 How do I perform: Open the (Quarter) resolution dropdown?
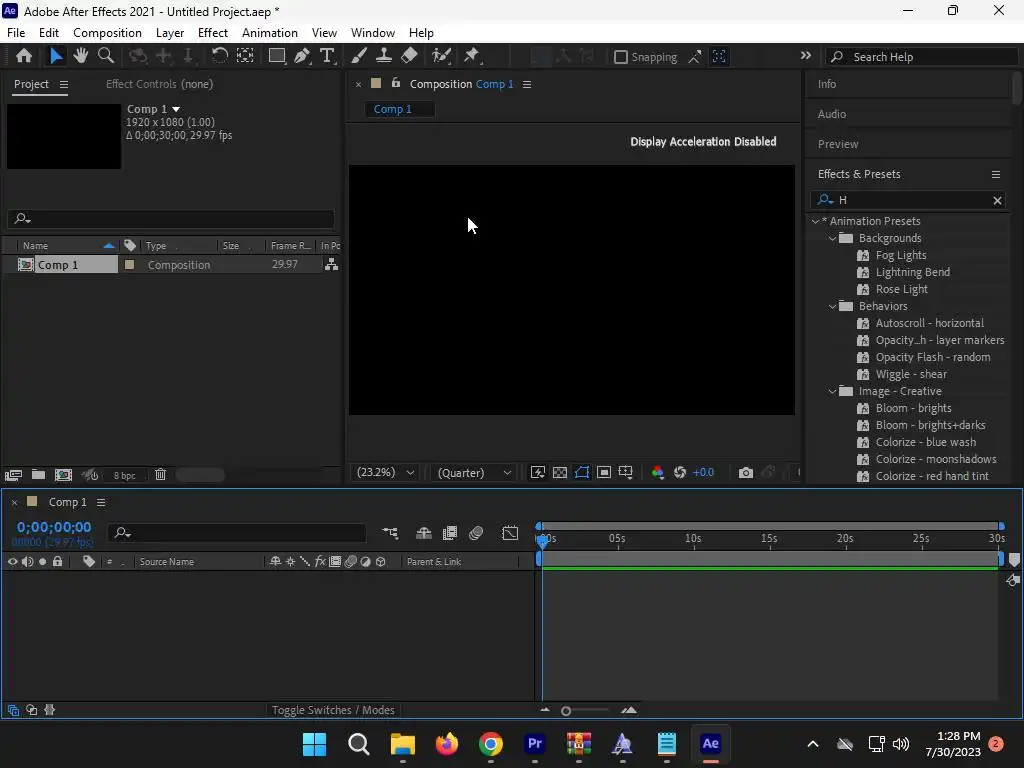474,472
